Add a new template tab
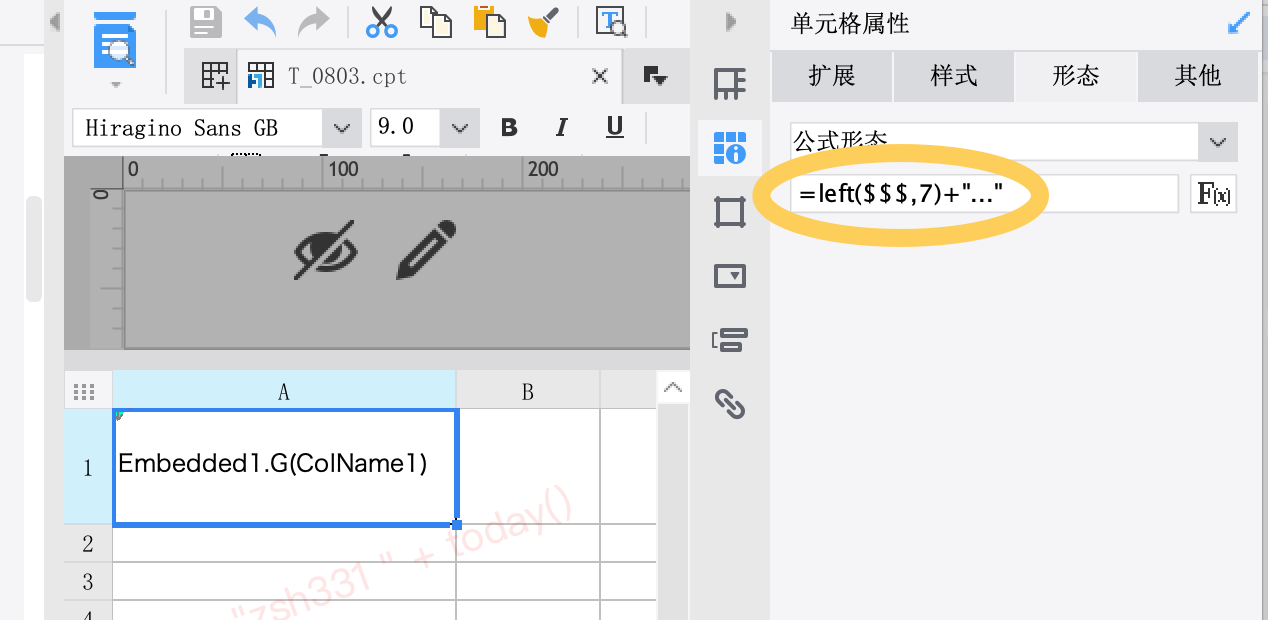The image size is (1268, 620). tap(214, 76)
